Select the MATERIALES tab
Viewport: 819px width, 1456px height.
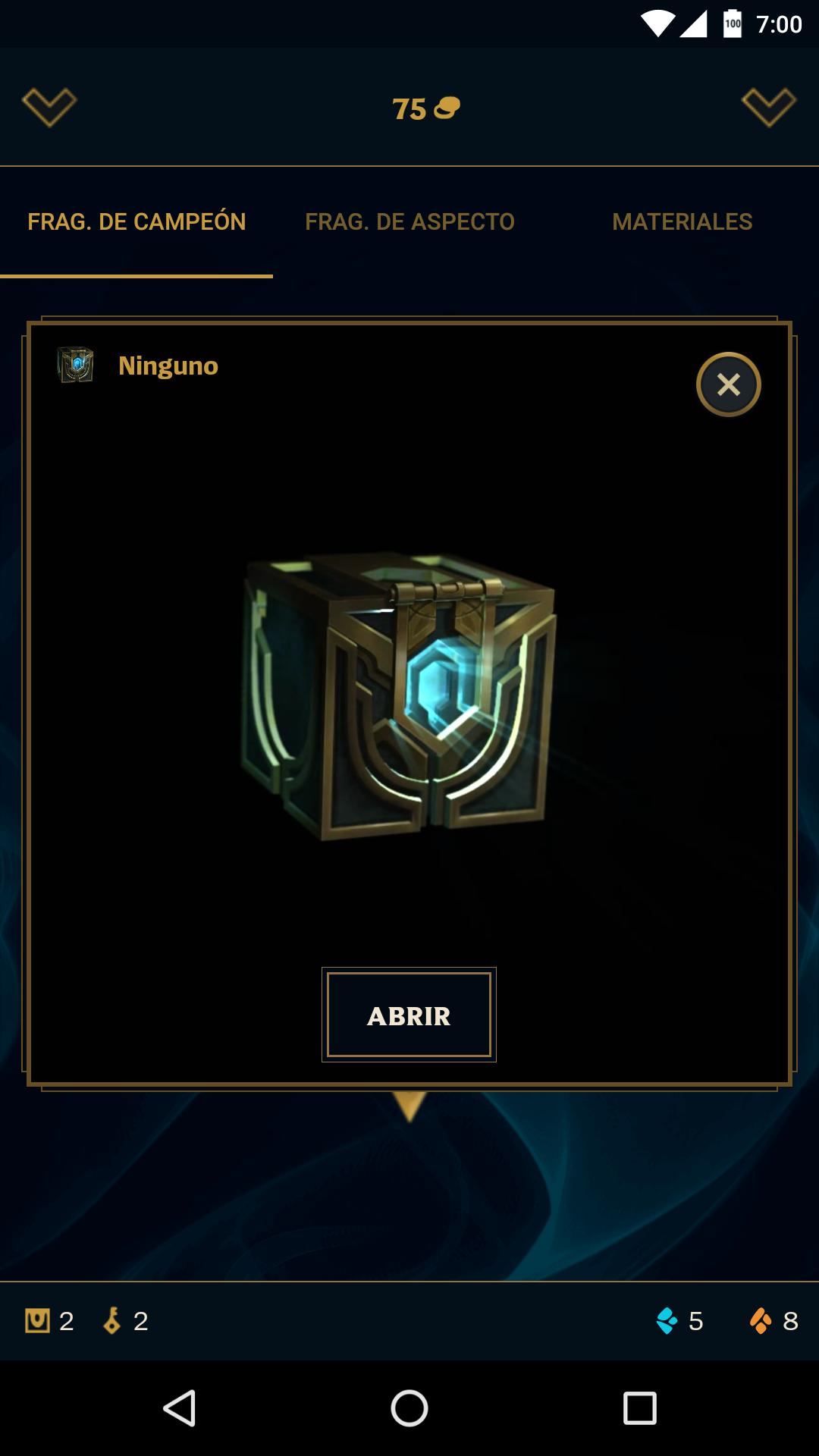[682, 221]
